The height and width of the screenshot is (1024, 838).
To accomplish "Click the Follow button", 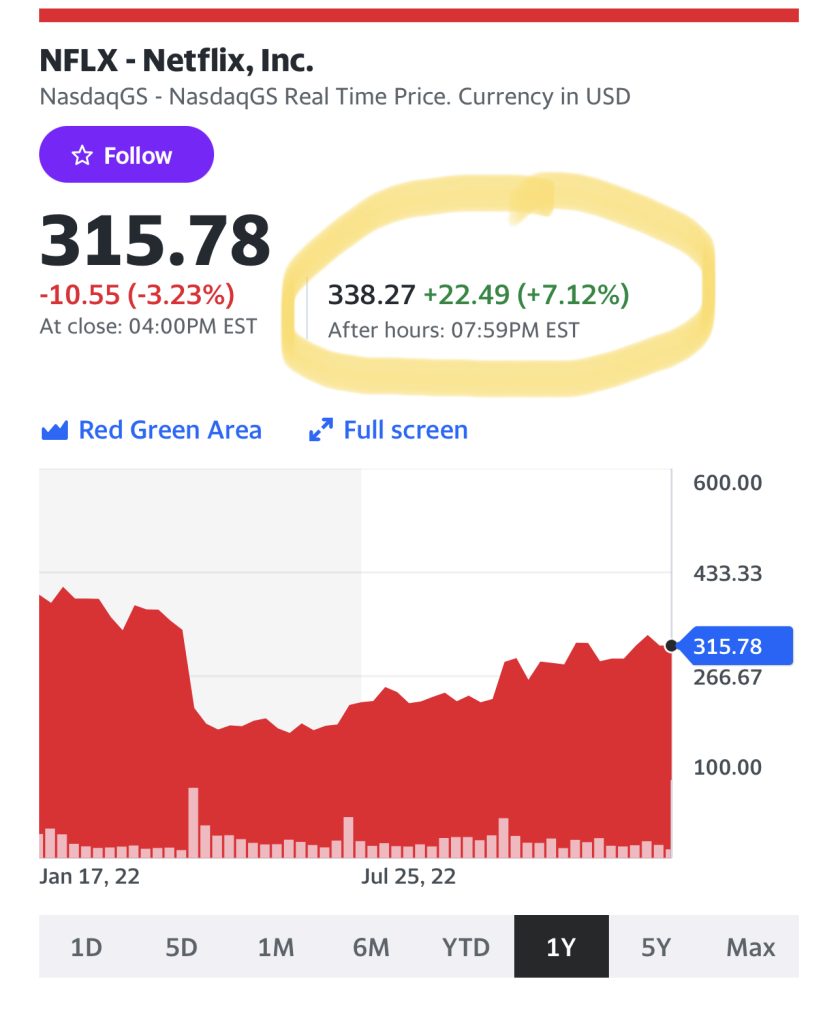I will (x=126, y=155).
